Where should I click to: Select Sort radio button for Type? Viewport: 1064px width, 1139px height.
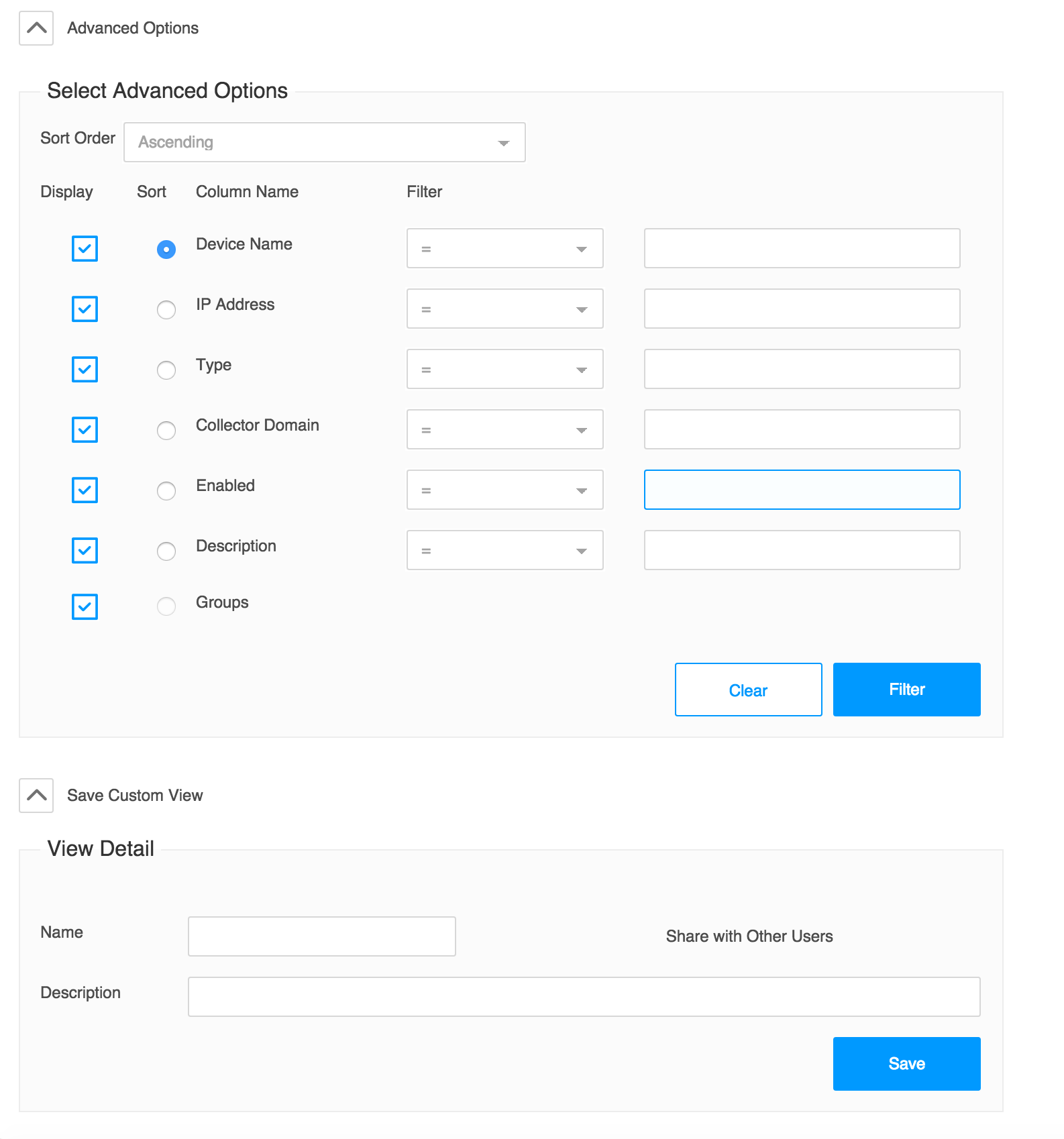coord(166,370)
